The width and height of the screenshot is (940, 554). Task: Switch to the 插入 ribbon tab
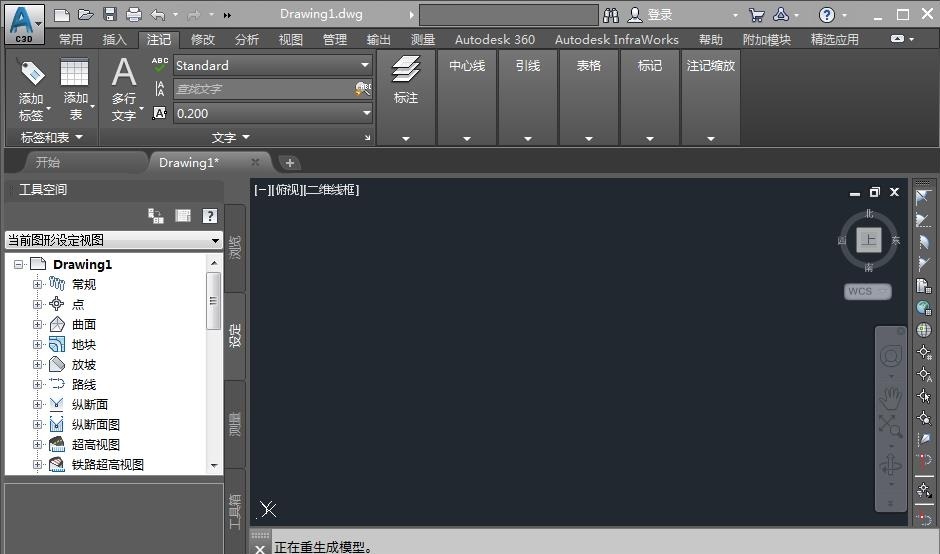coord(115,40)
